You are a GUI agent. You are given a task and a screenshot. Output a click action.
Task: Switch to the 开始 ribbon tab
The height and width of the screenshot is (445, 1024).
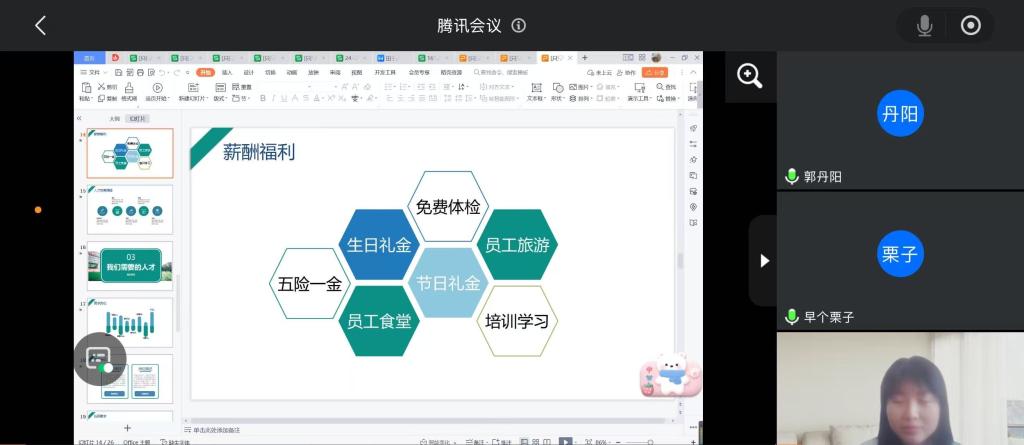205,72
